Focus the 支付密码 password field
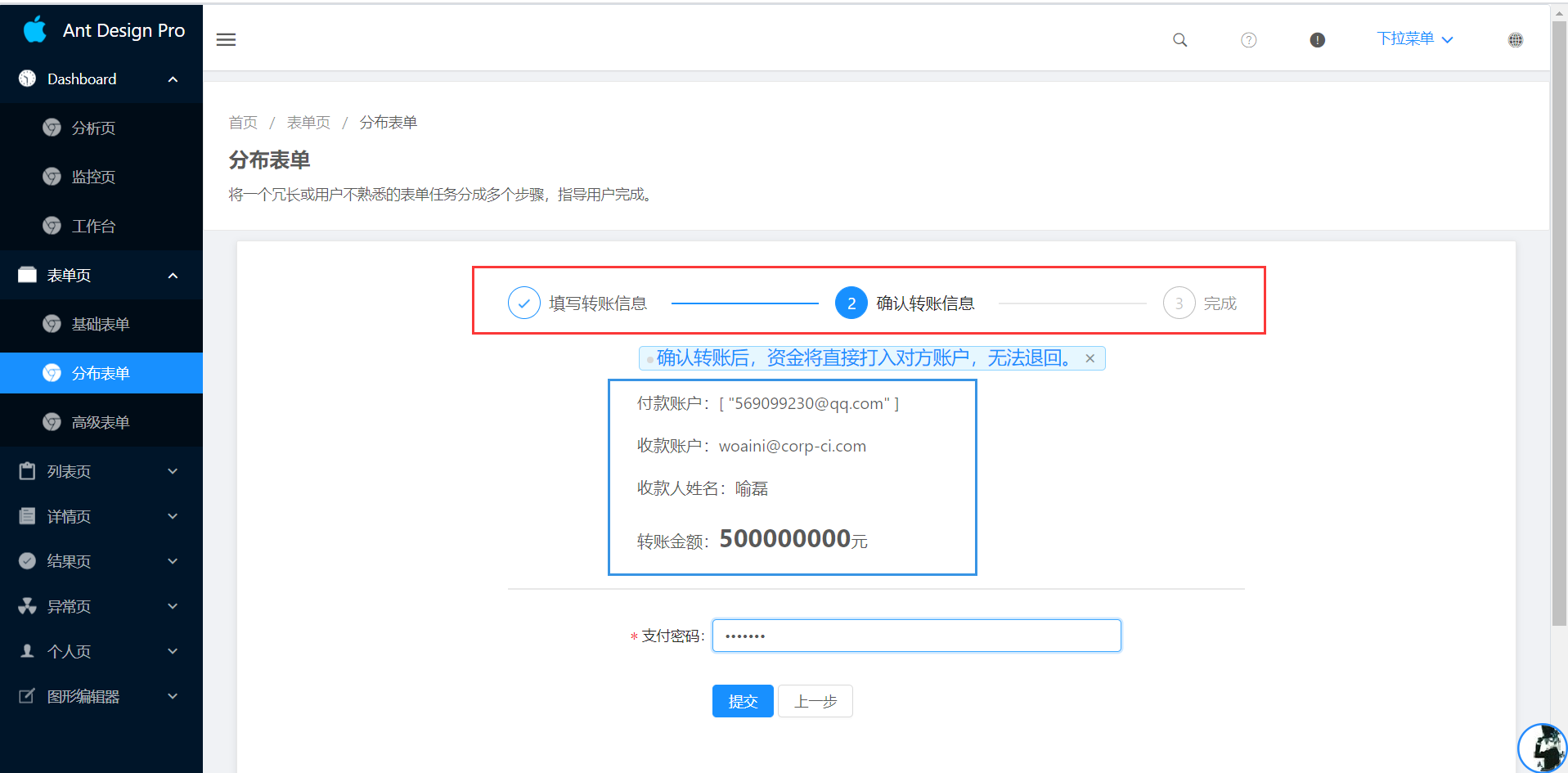The width and height of the screenshot is (1568, 773). 916,636
